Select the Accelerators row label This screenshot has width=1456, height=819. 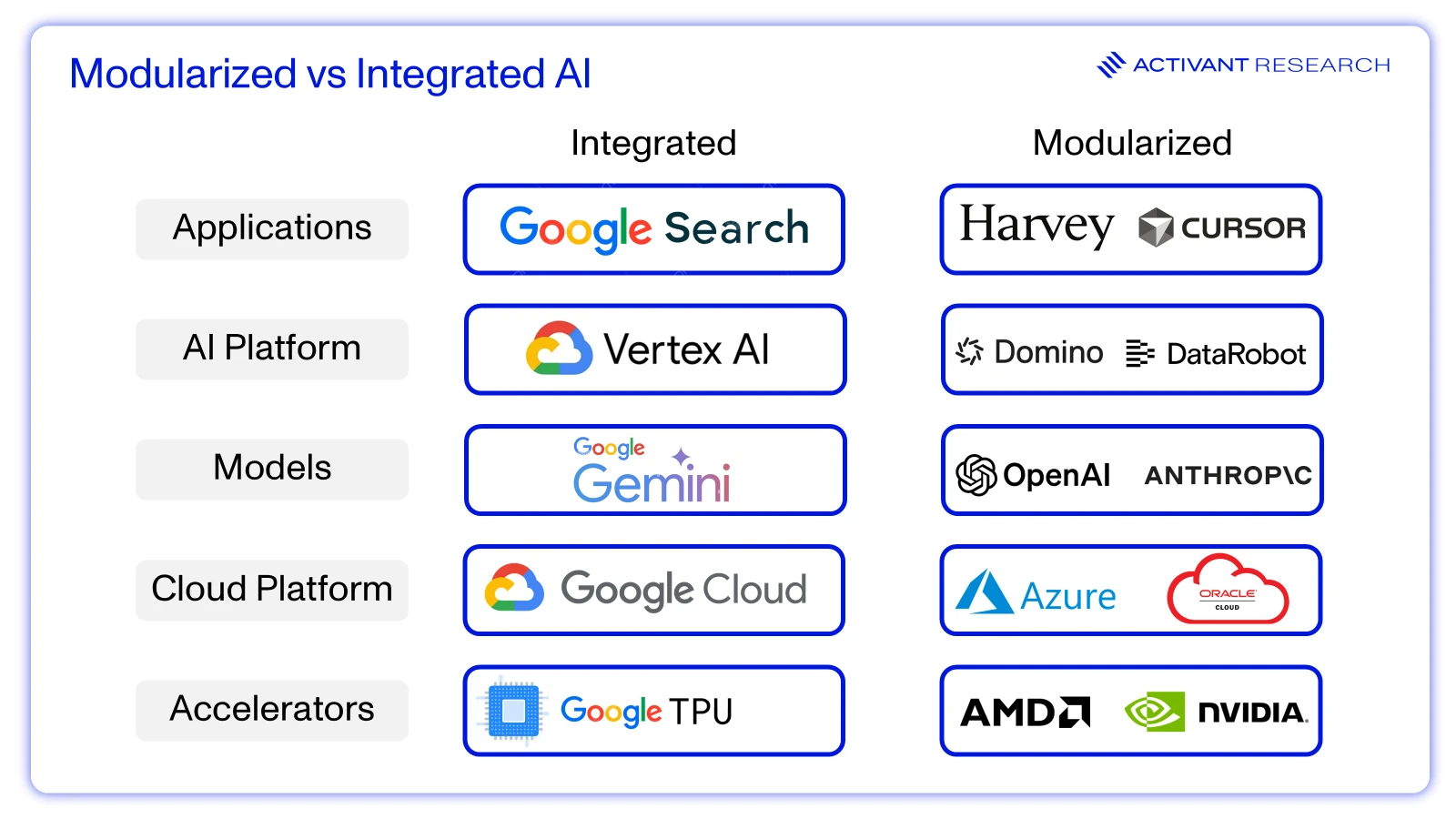click(x=272, y=710)
